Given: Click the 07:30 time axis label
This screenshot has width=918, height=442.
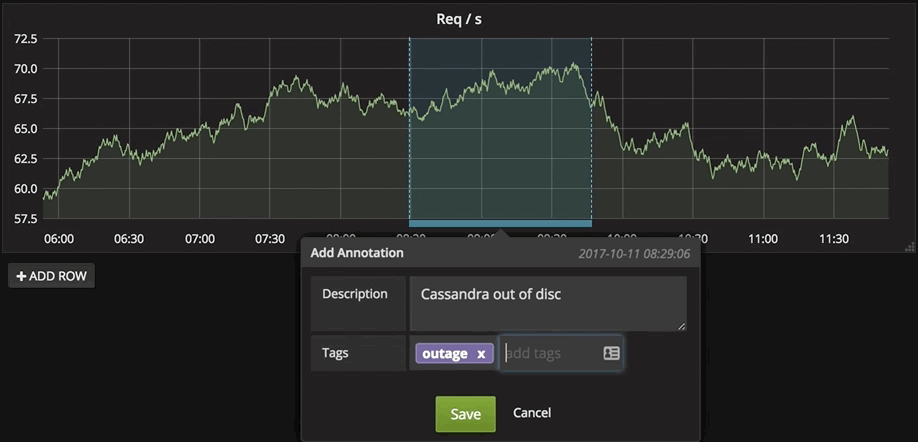Looking at the screenshot, I should [x=271, y=240].
